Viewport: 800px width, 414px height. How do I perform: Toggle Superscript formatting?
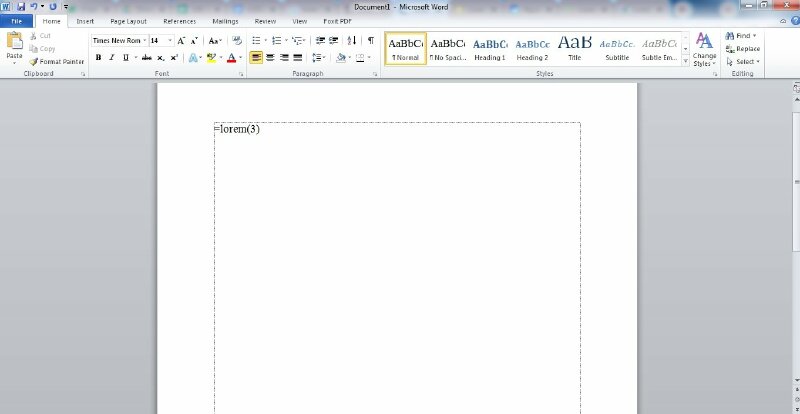coord(174,58)
